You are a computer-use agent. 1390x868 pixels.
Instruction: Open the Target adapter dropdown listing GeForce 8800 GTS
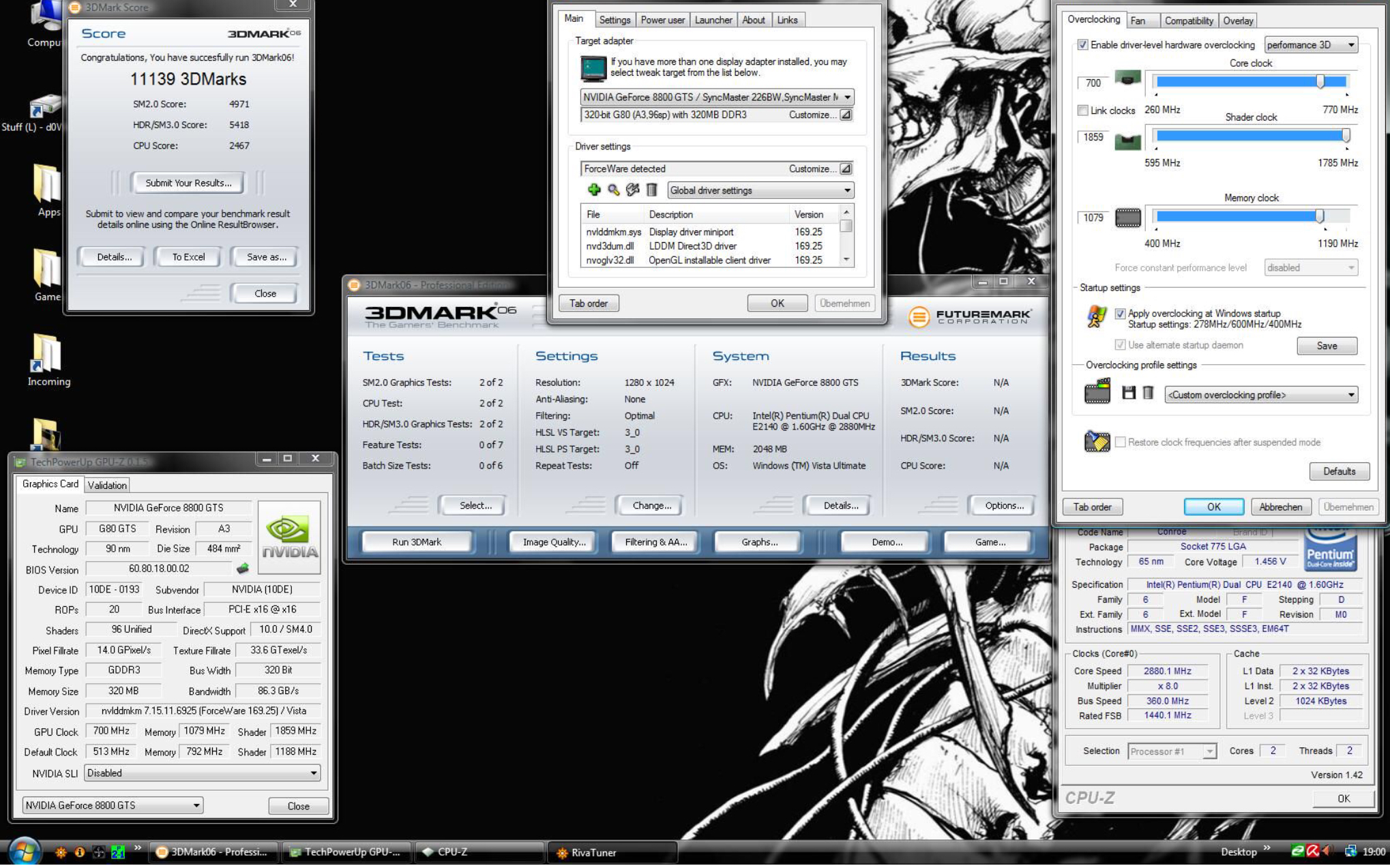coord(717,97)
